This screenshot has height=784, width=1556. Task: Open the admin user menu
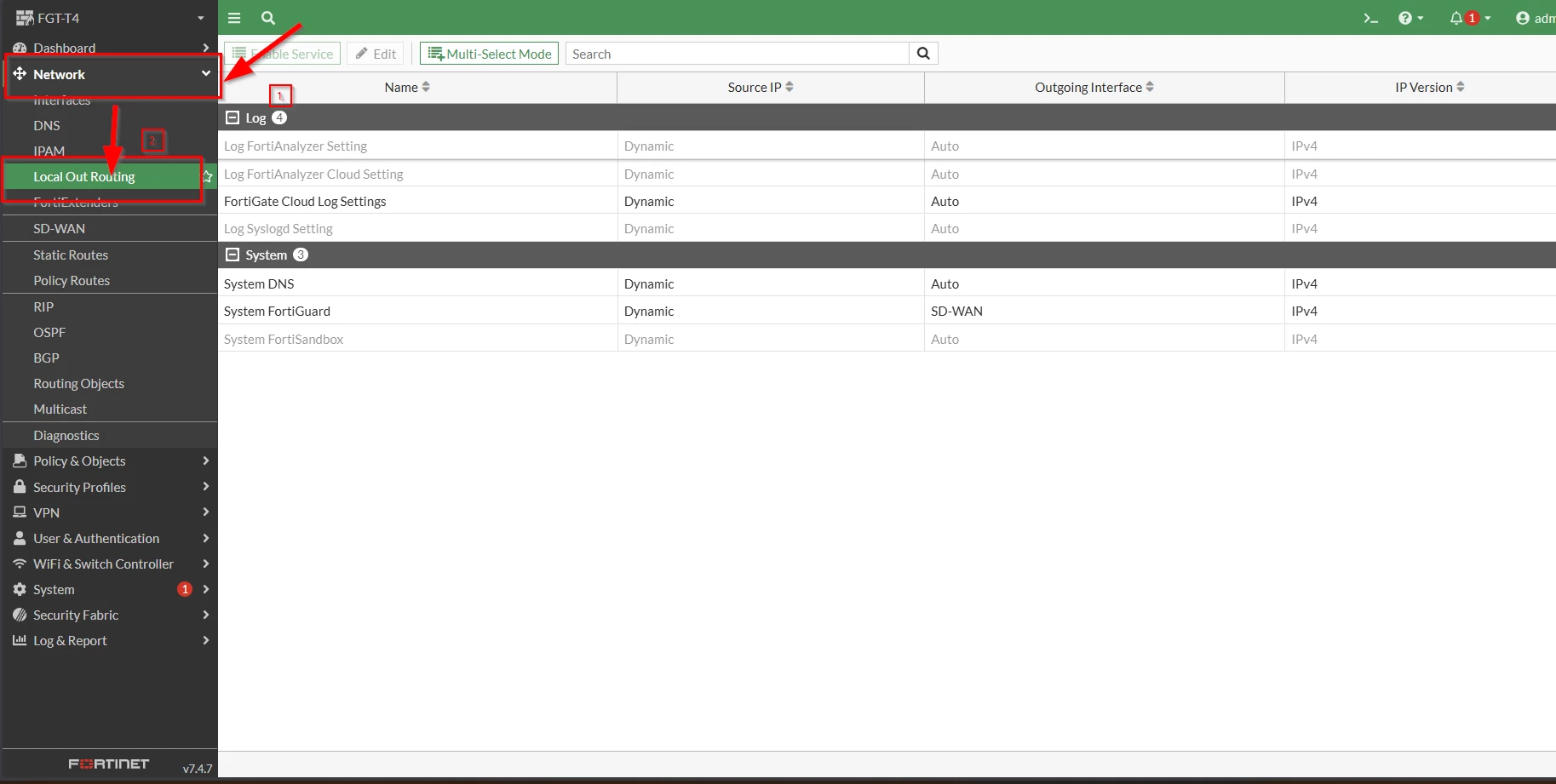(x=1535, y=18)
